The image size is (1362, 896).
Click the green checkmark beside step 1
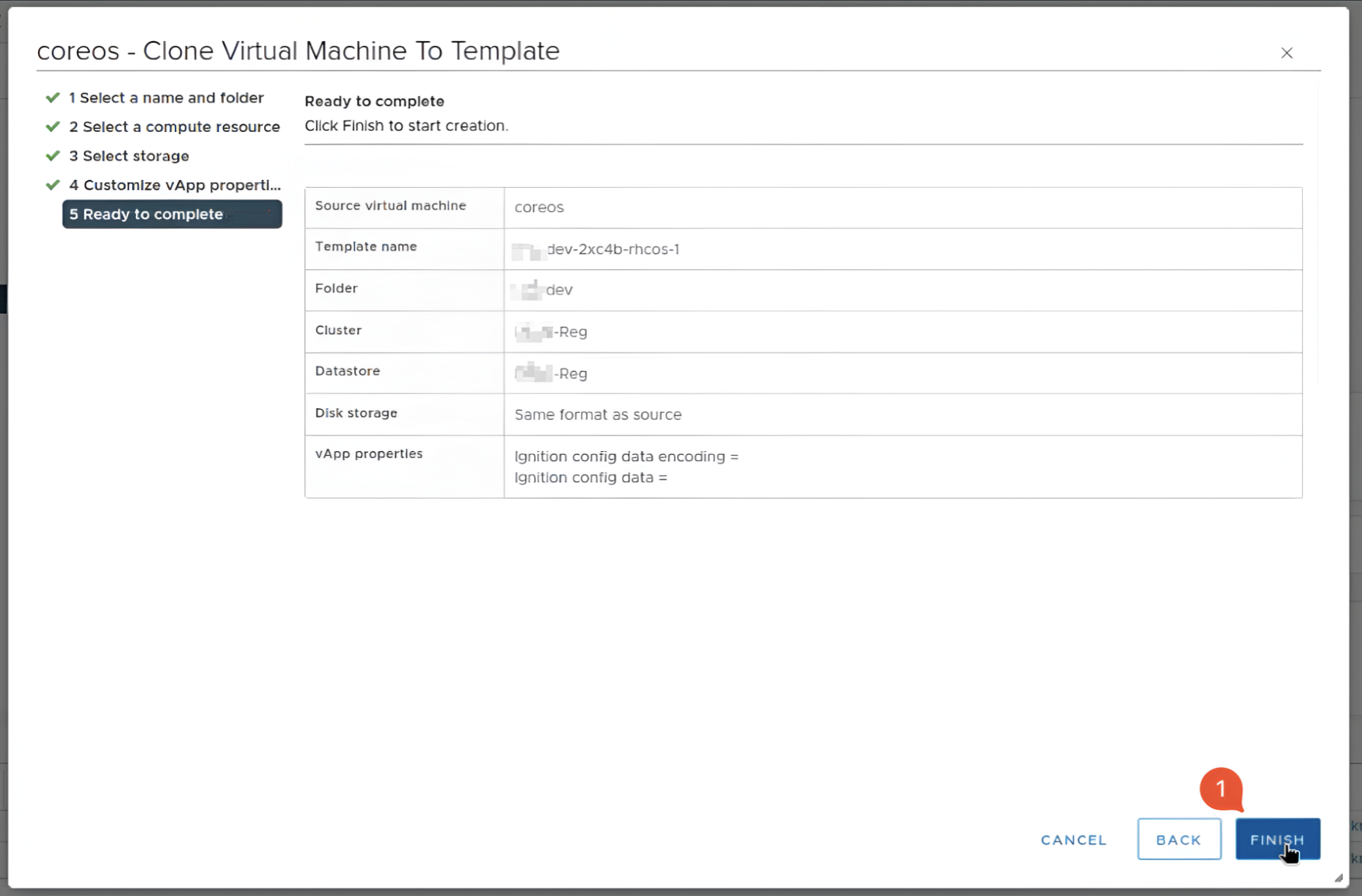(x=53, y=98)
